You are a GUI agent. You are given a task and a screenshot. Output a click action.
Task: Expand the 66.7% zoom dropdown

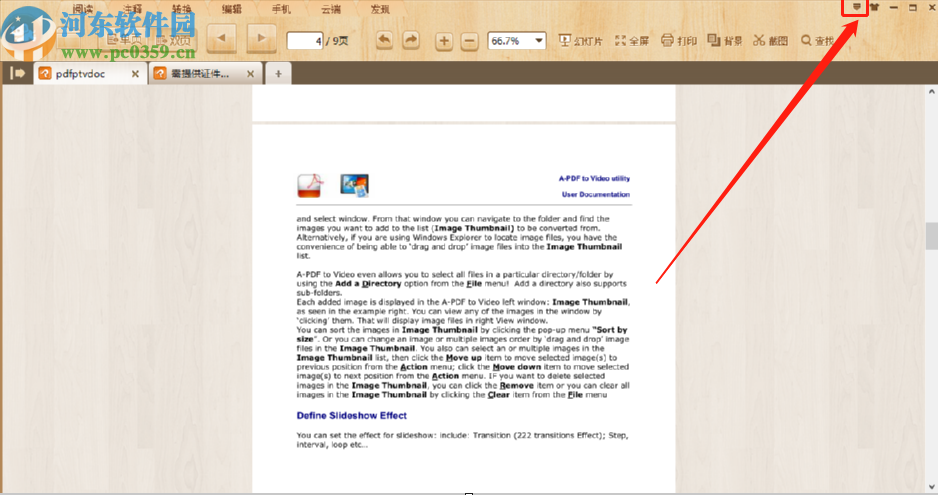(x=540, y=41)
